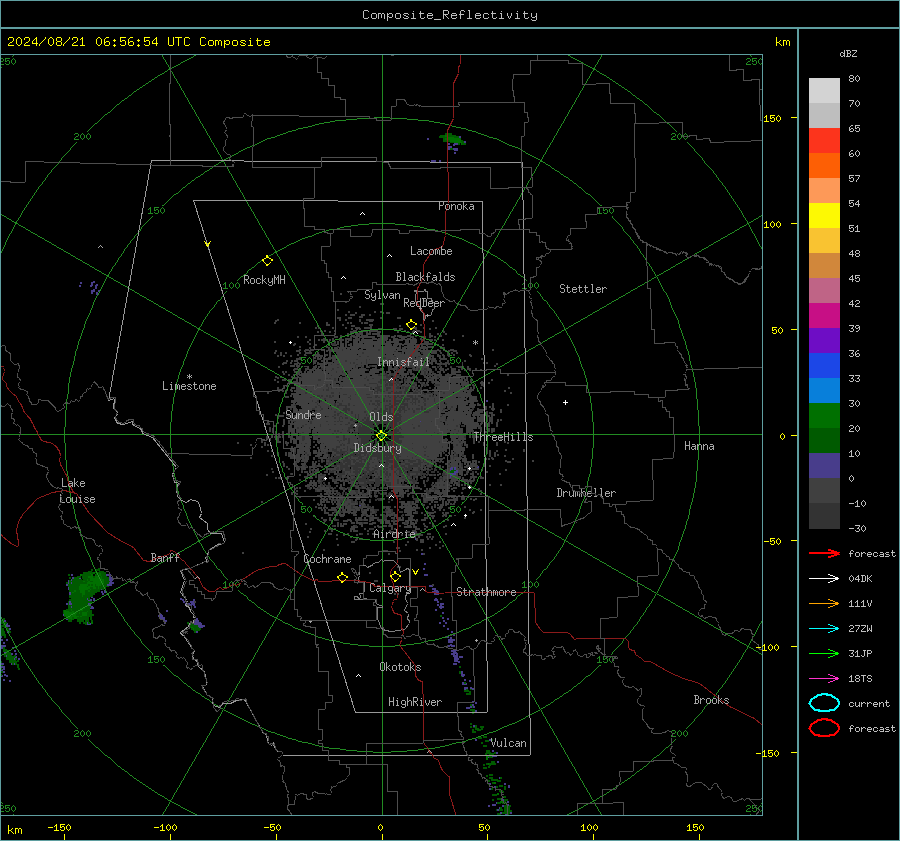Click the green 31JP arrow icon
This screenshot has width=900, height=841.
click(824, 653)
